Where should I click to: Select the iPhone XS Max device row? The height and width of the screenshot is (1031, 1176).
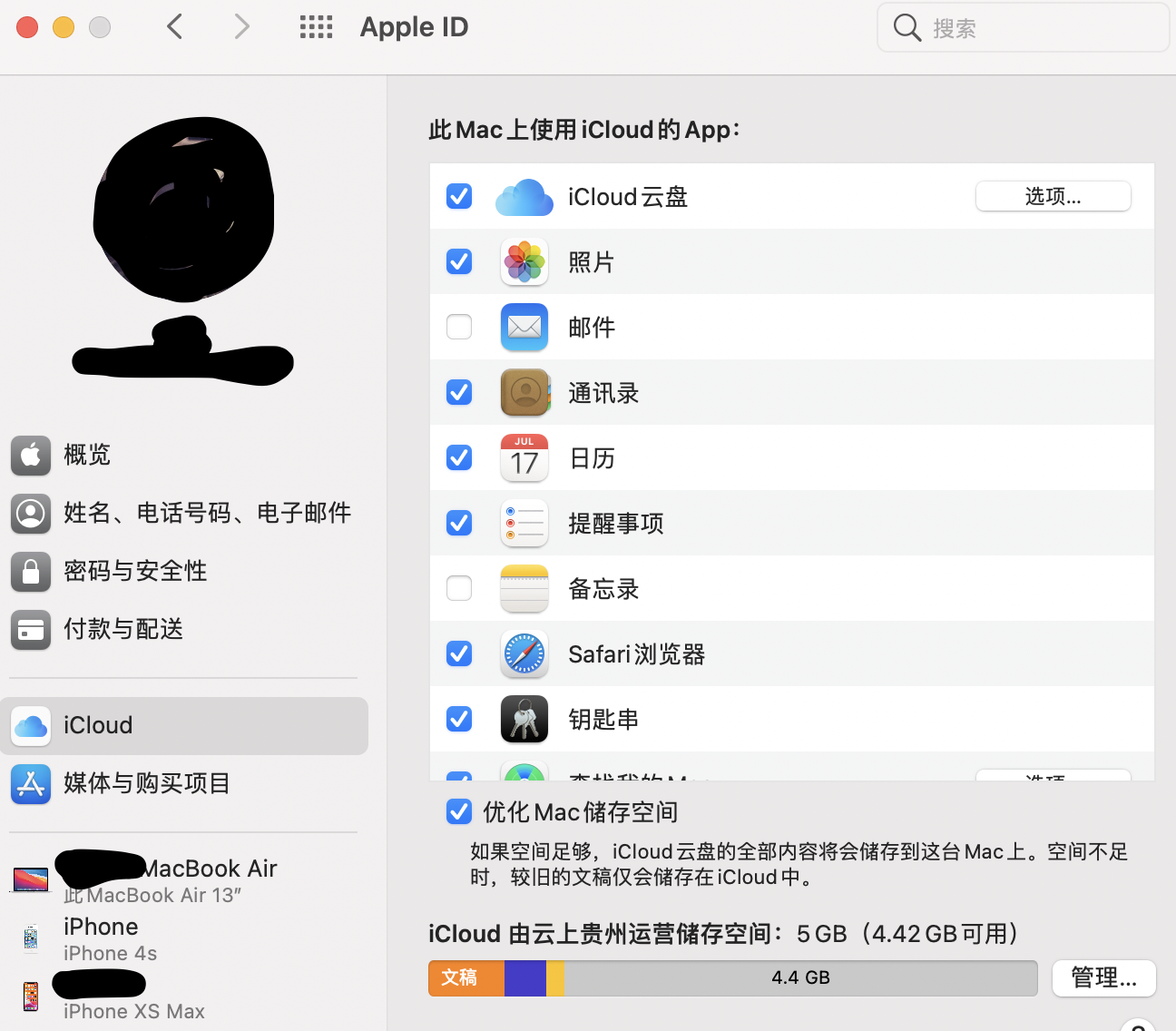click(184, 997)
